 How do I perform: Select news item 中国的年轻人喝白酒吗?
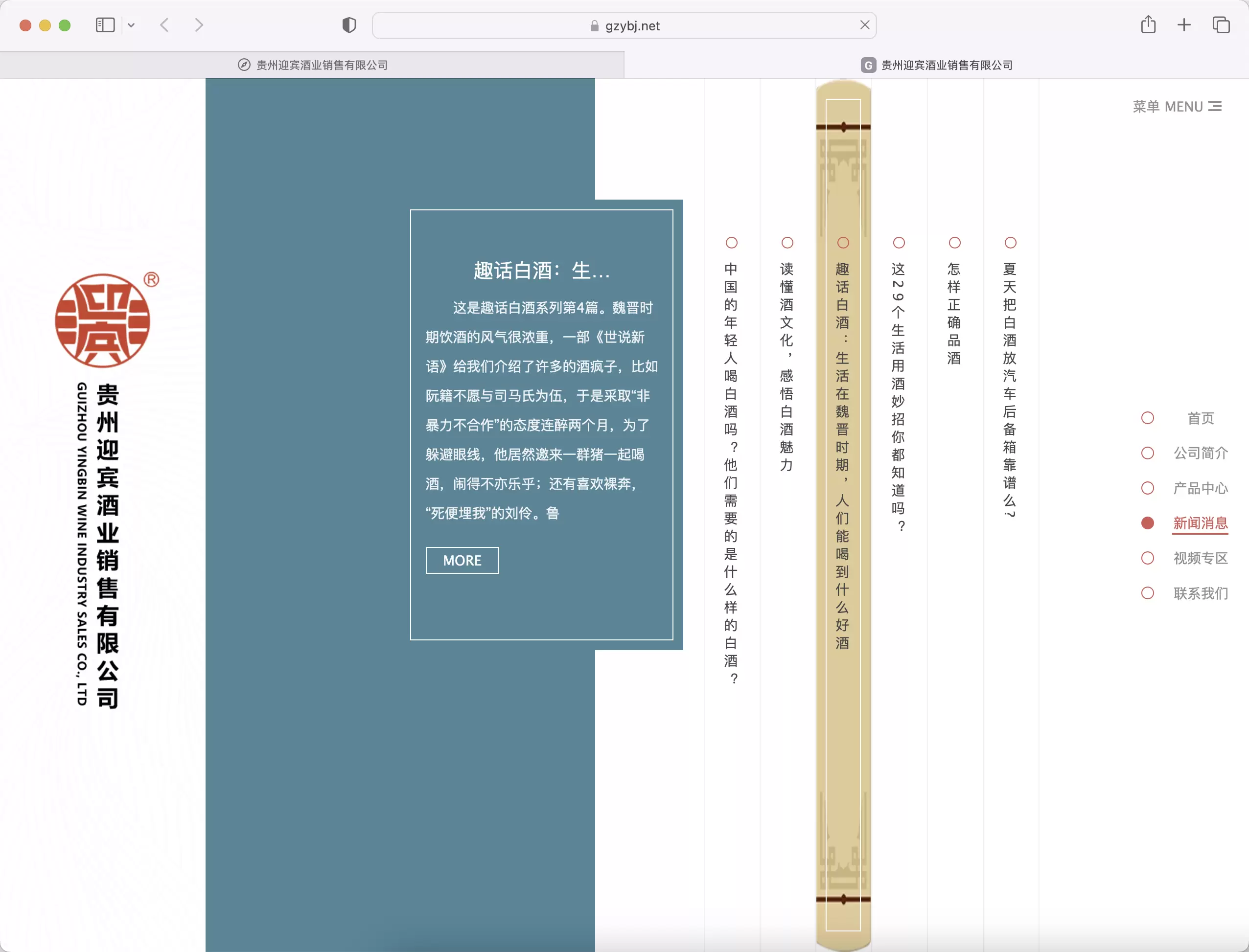tap(731, 473)
